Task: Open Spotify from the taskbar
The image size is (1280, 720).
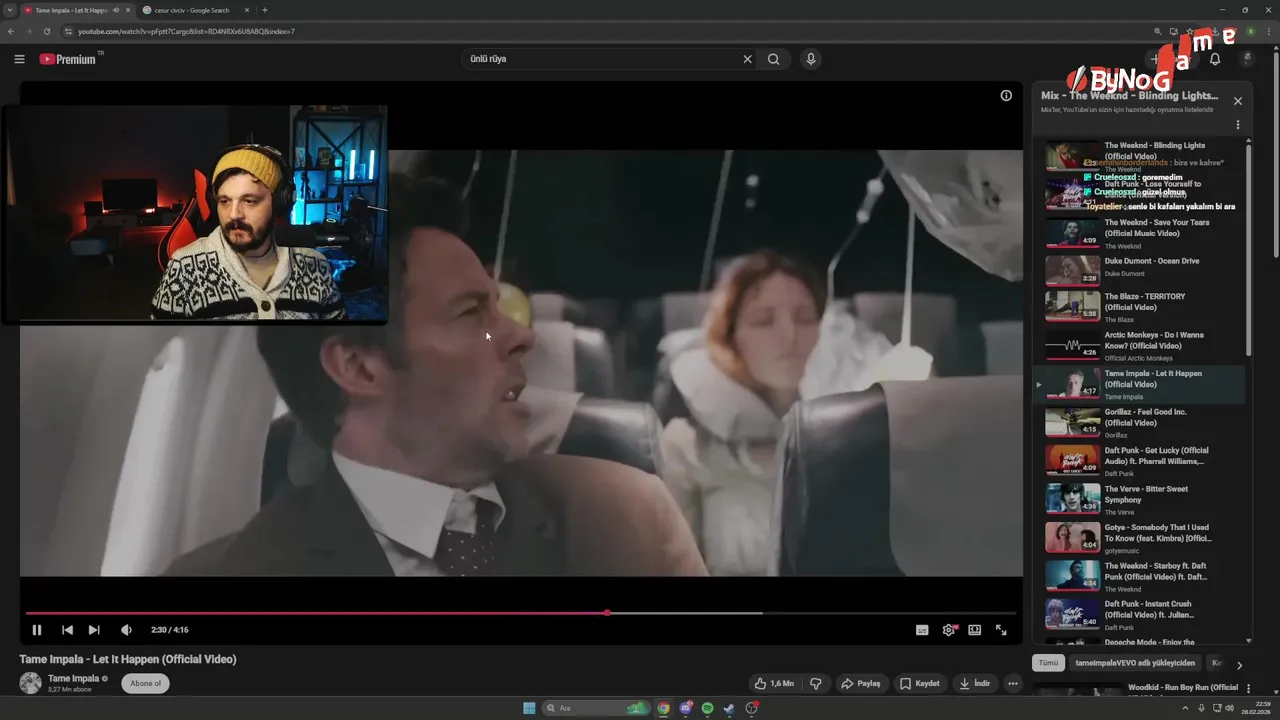Action: pyautogui.click(x=708, y=708)
